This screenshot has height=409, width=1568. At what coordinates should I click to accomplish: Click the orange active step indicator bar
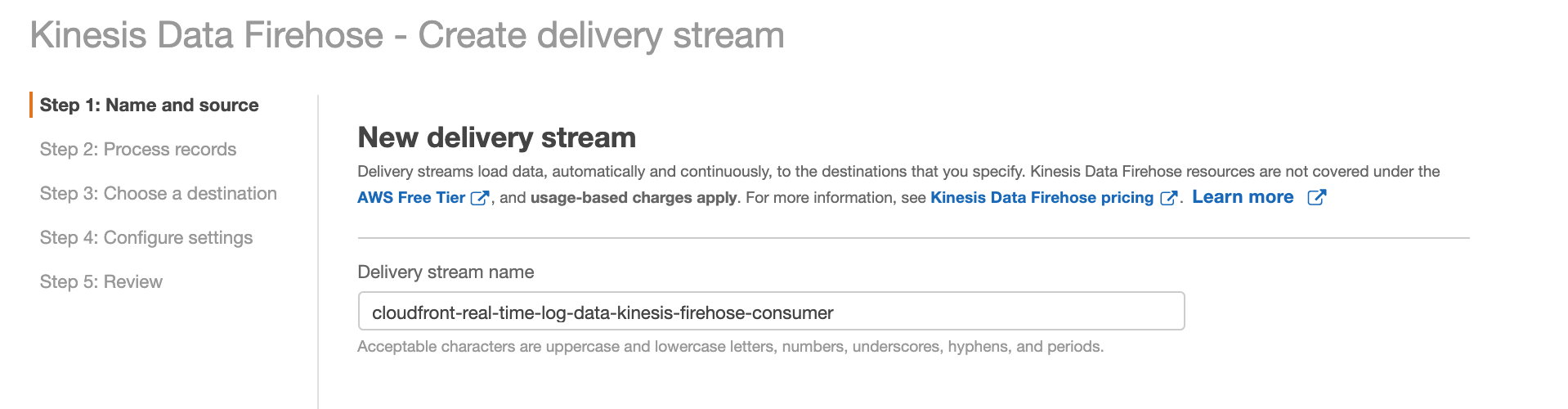click(31, 105)
